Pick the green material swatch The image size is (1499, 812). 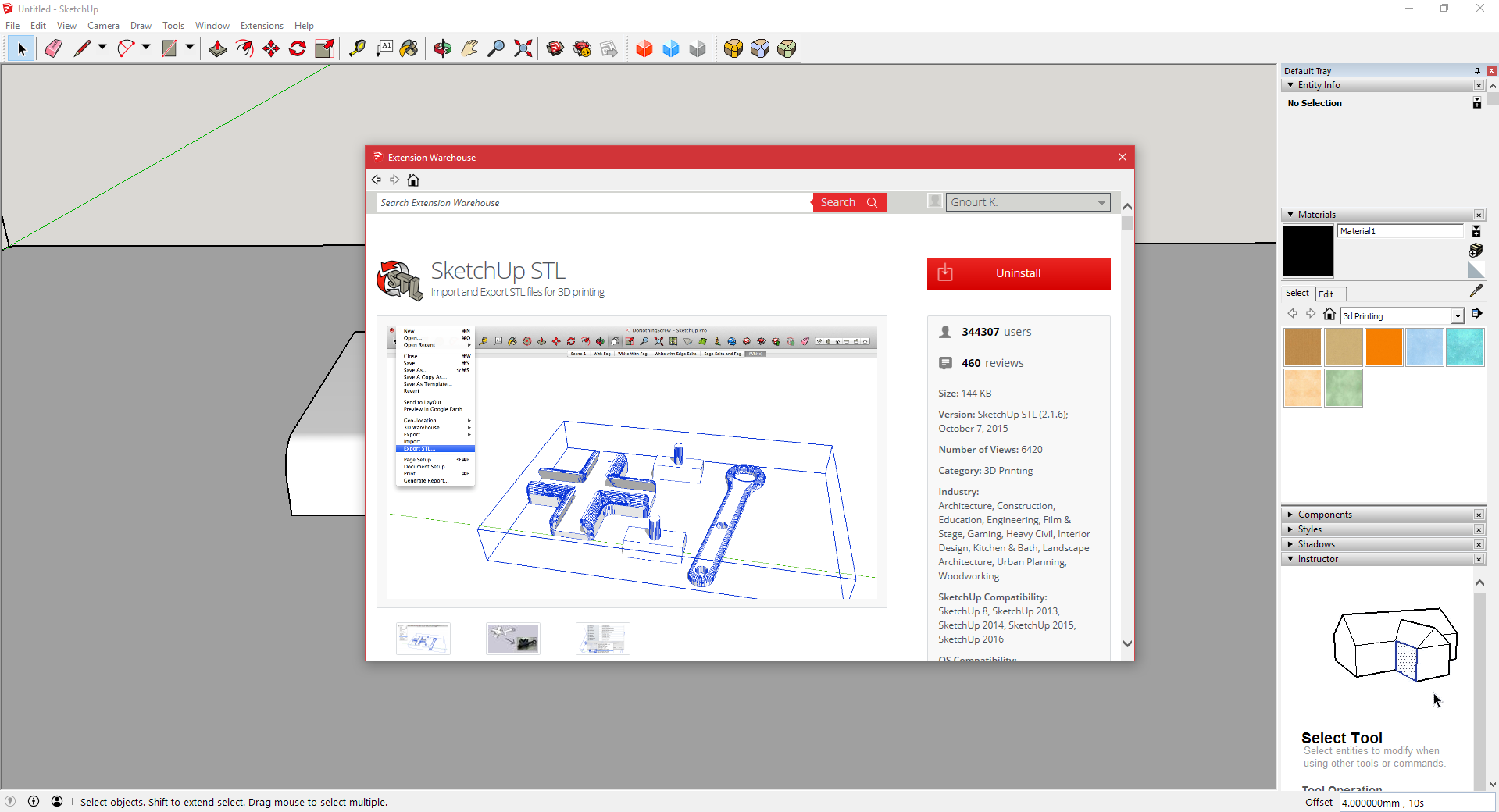pos(1344,388)
